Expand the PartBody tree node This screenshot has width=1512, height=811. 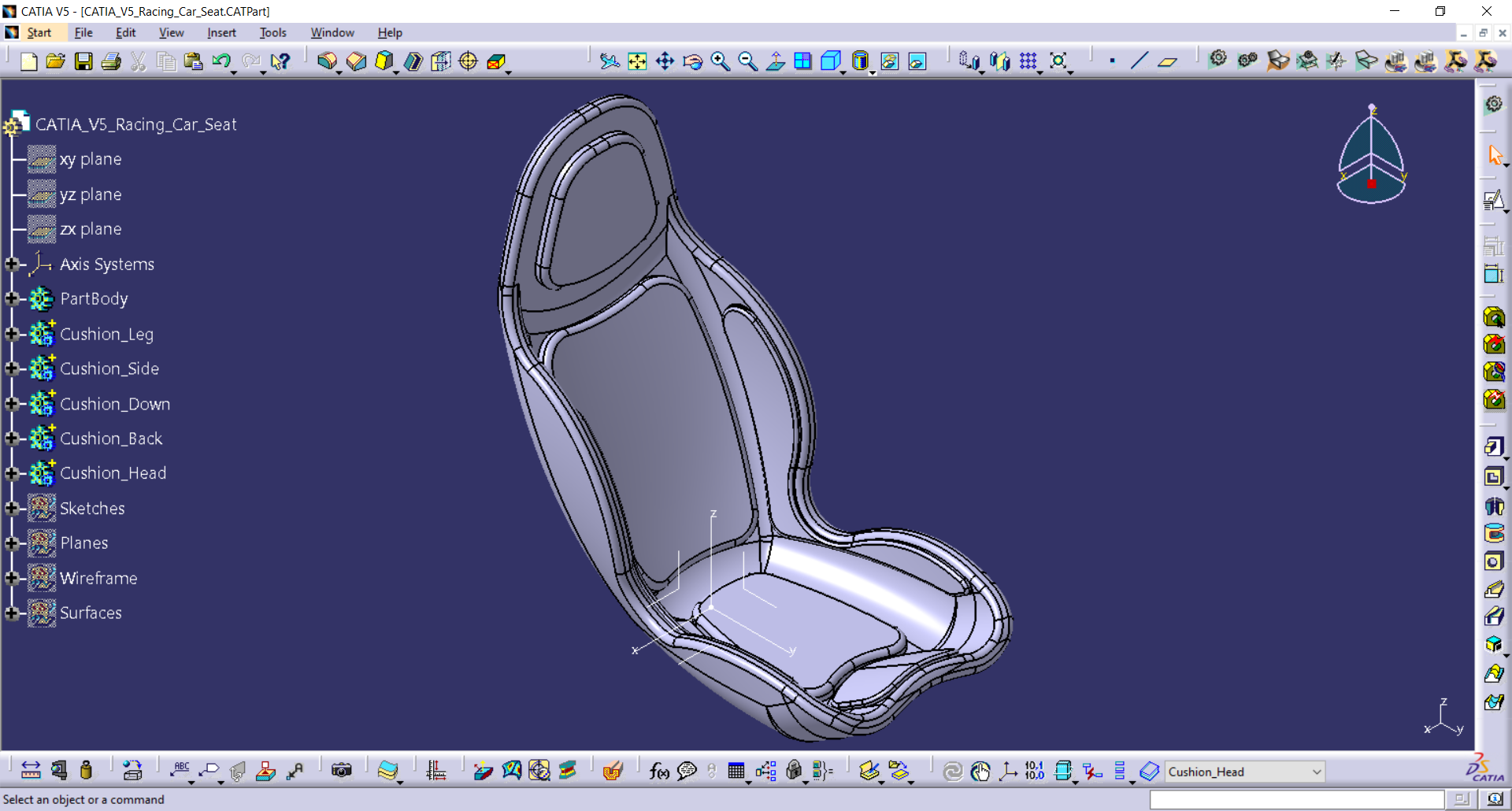coord(12,298)
